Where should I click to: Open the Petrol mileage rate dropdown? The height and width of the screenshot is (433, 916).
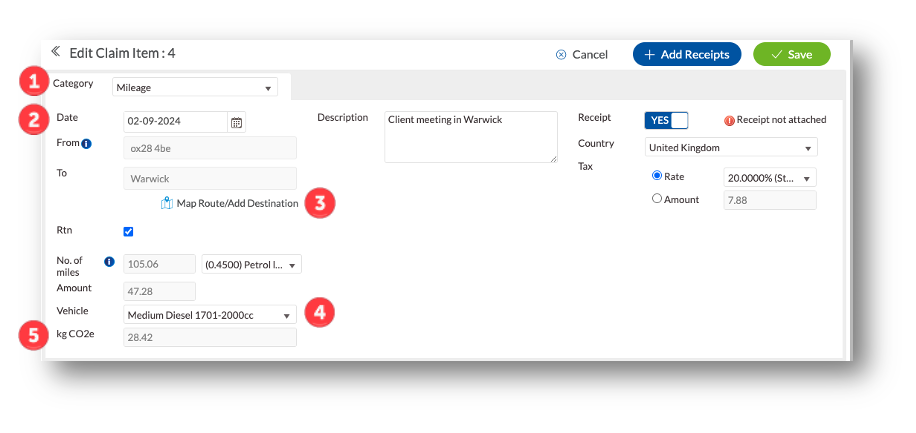251,265
